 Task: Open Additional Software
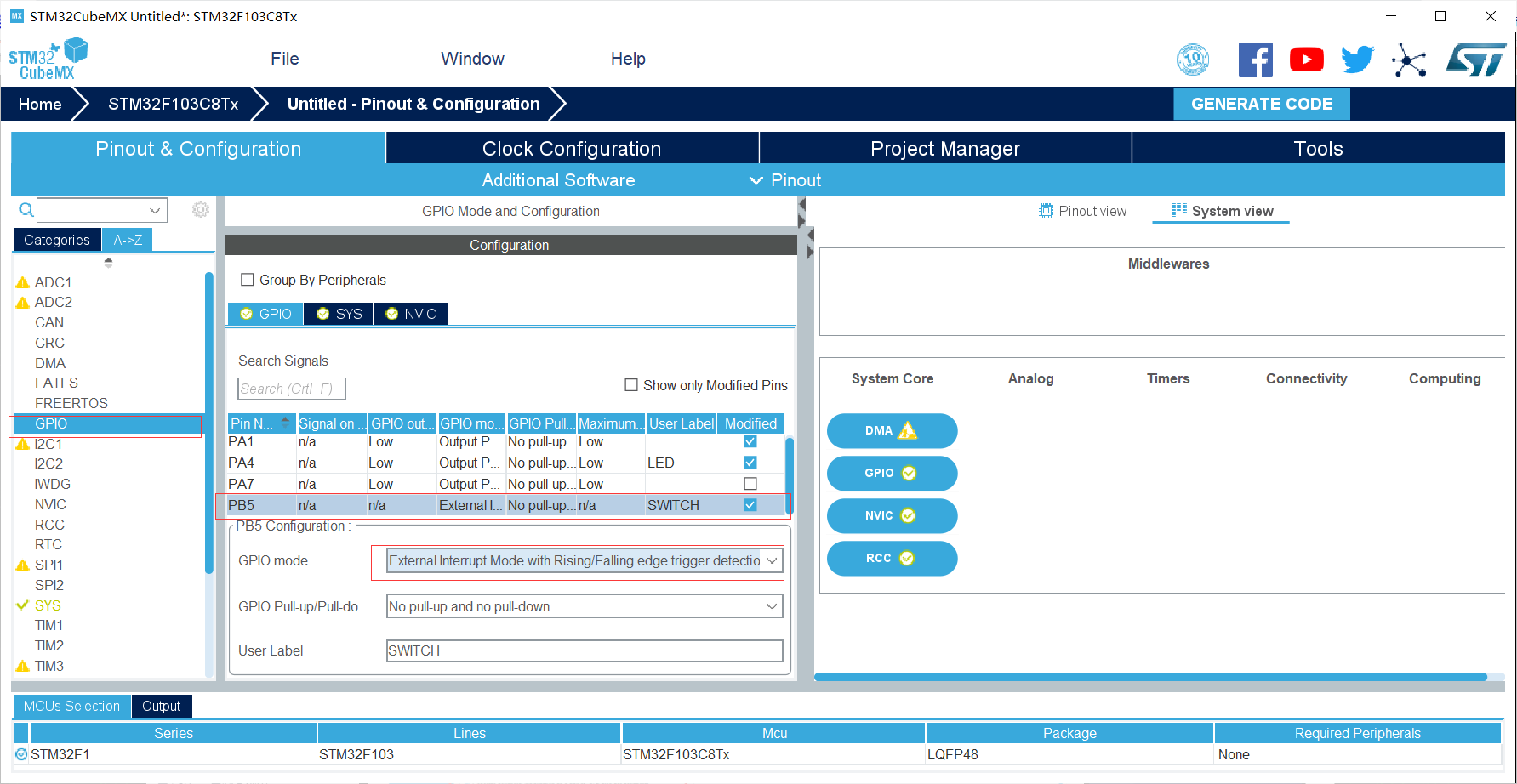(x=558, y=180)
